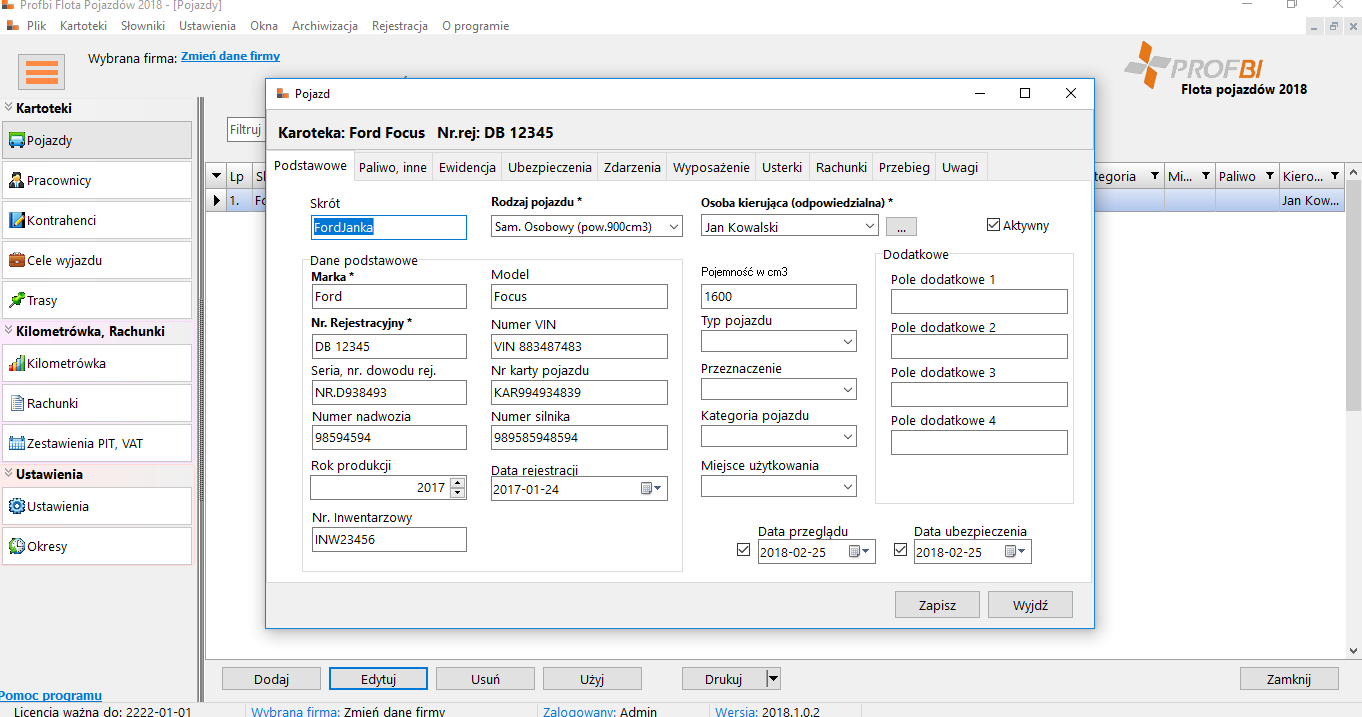The image size is (1362, 717).
Task: Click the Pole dodatkowe 1 field
Action: pyautogui.click(x=979, y=301)
